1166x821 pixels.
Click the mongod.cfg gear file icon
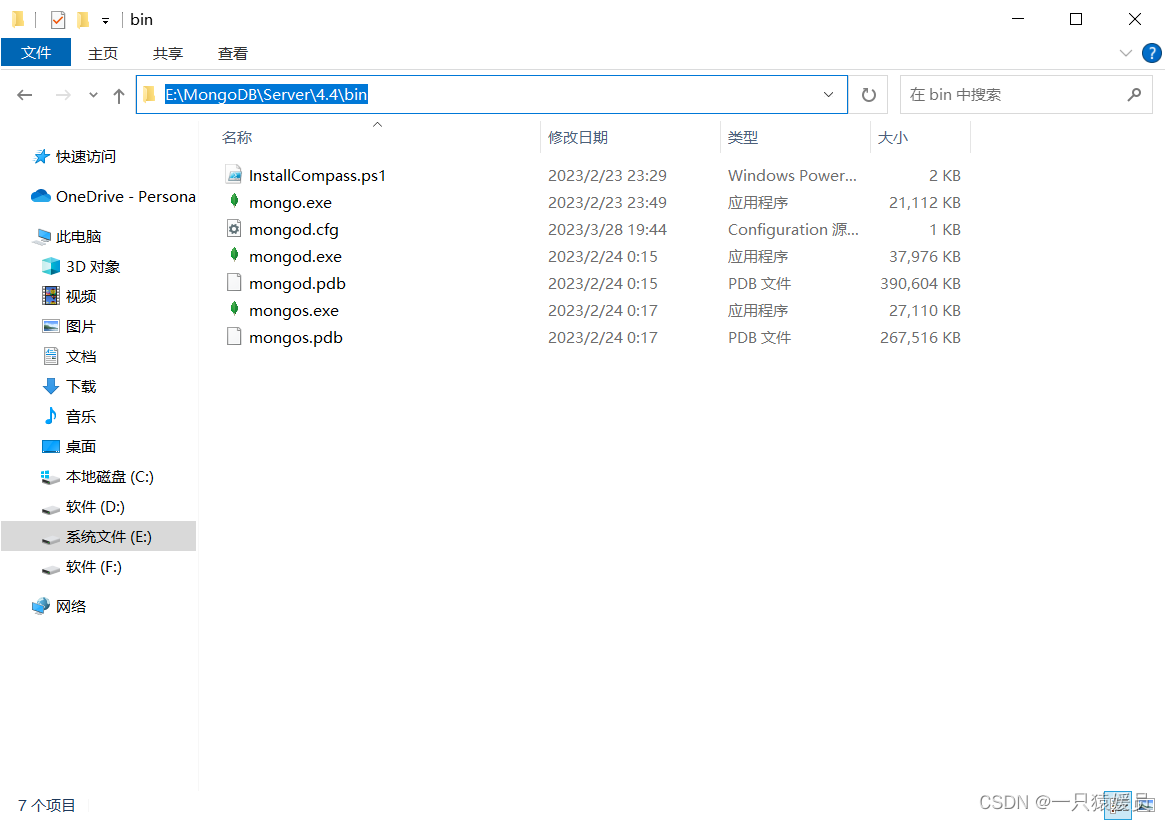pos(234,228)
